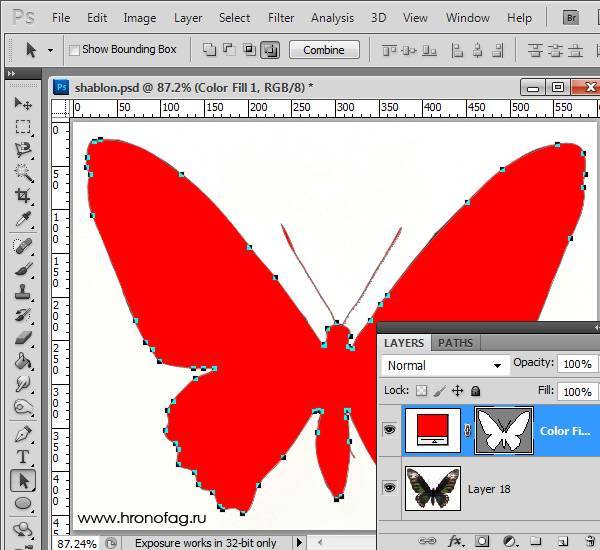Click Distribute top edges icon
The width and height of the screenshot is (600, 550).
pyautogui.click(x=535, y=51)
